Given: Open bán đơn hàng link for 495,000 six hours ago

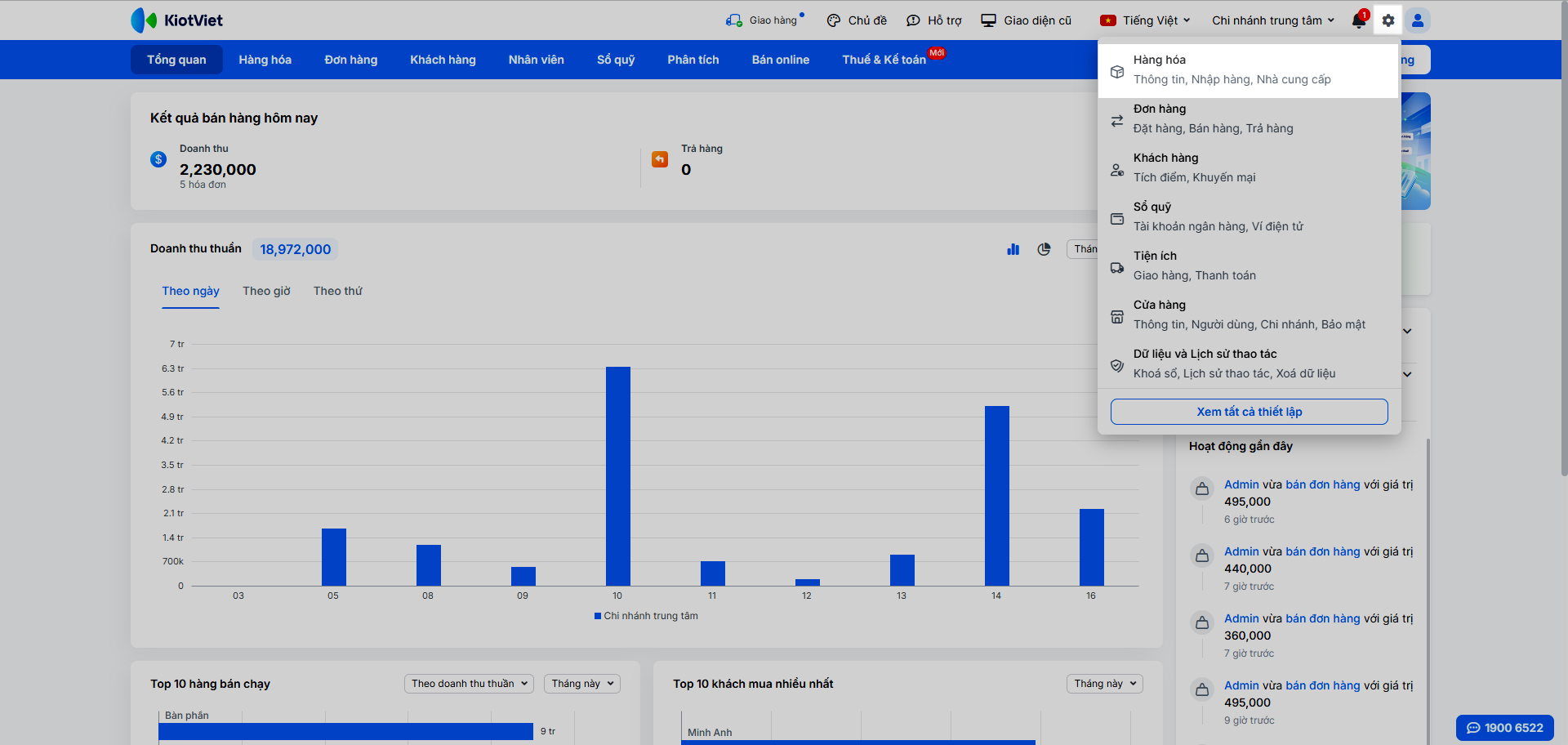Looking at the screenshot, I should [x=1323, y=484].
